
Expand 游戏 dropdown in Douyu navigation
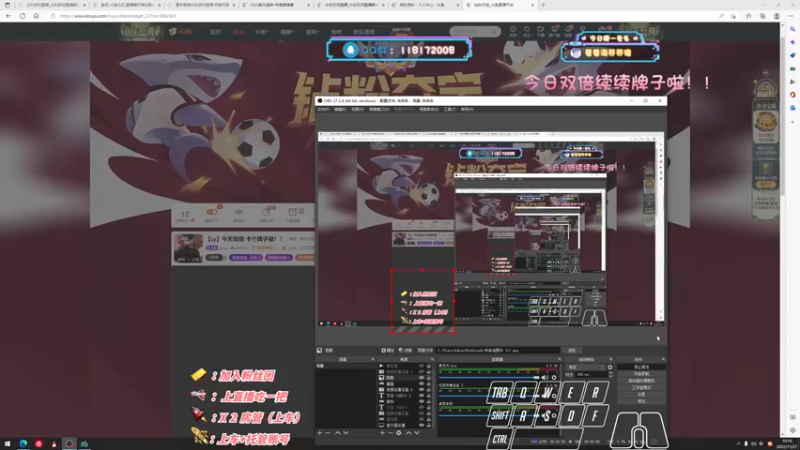(312, 32)
